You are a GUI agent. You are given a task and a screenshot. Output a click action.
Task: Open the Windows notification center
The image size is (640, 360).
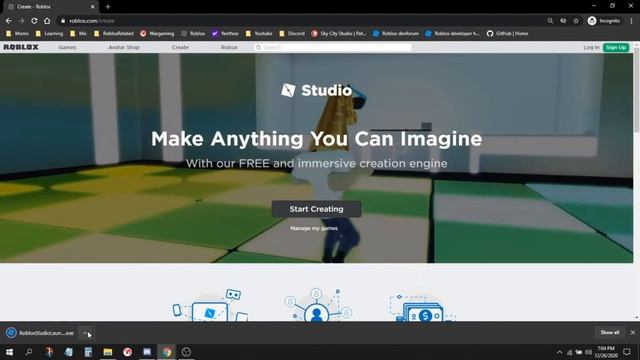coord(627,352)
